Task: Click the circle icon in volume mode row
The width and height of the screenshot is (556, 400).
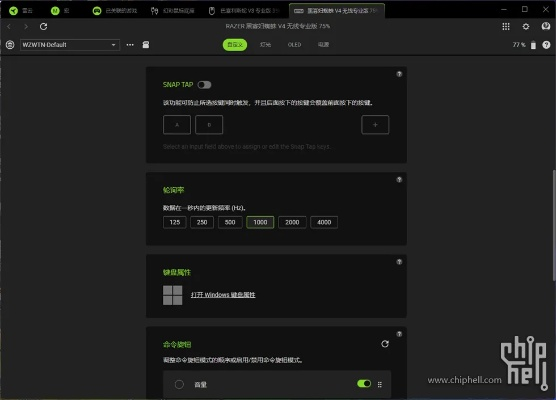Action: click(179, 384)
